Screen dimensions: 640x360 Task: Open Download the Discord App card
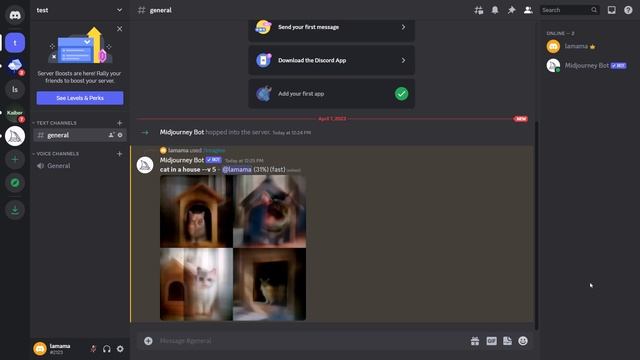point(331,60)
